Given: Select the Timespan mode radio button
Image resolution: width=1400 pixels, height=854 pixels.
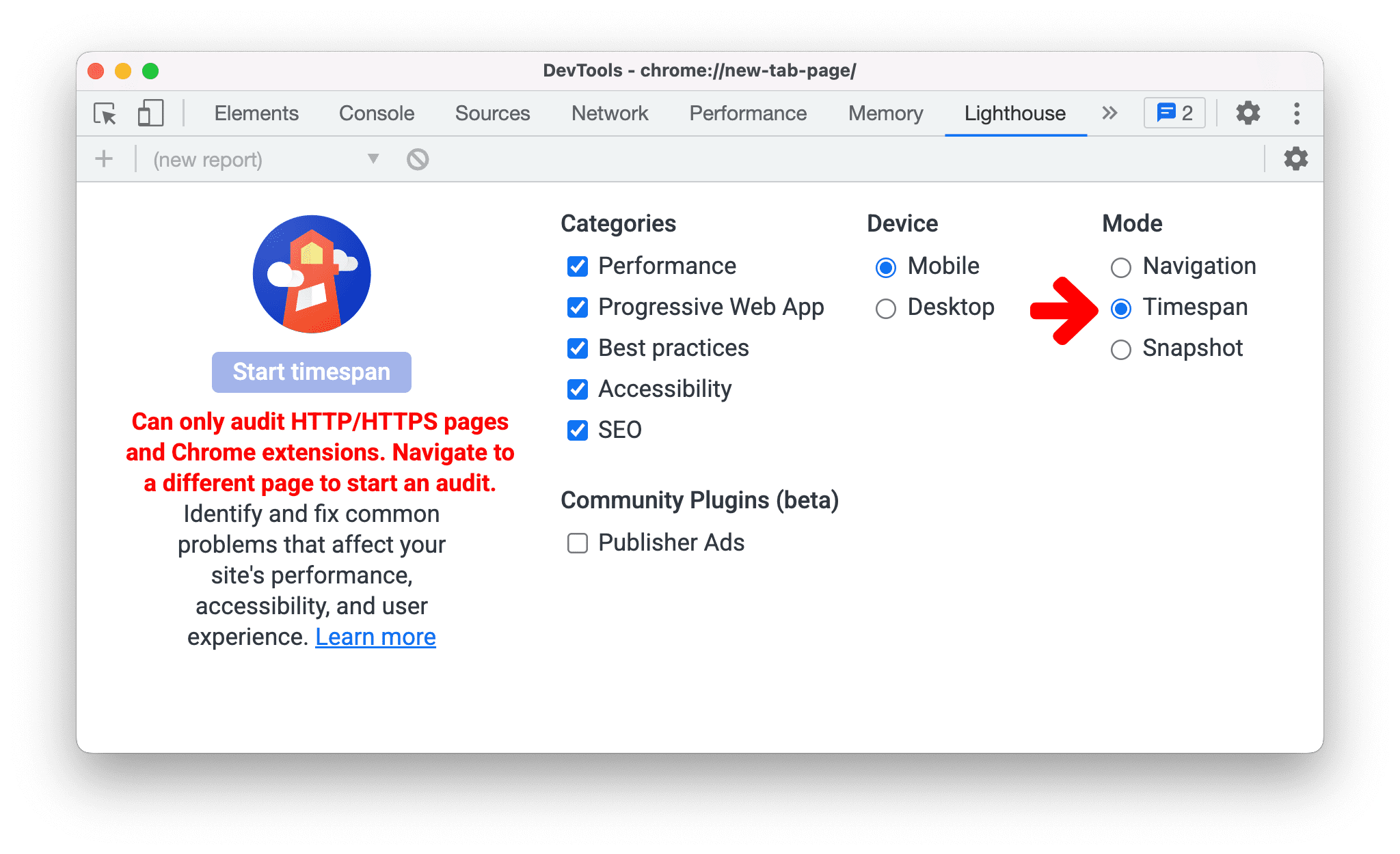Looking at the screenshot, I should [x=1122, y=307].
